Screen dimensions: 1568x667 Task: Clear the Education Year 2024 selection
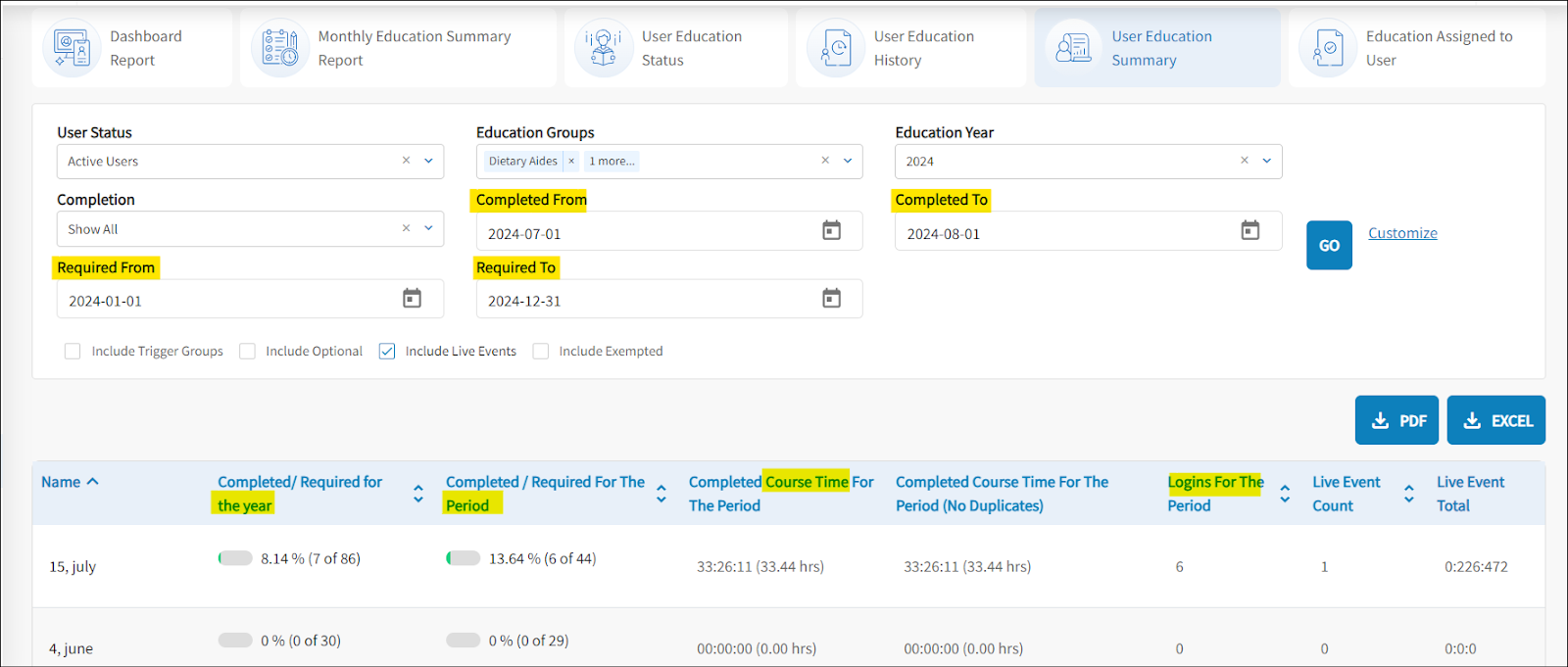[x=1244, y=161]
